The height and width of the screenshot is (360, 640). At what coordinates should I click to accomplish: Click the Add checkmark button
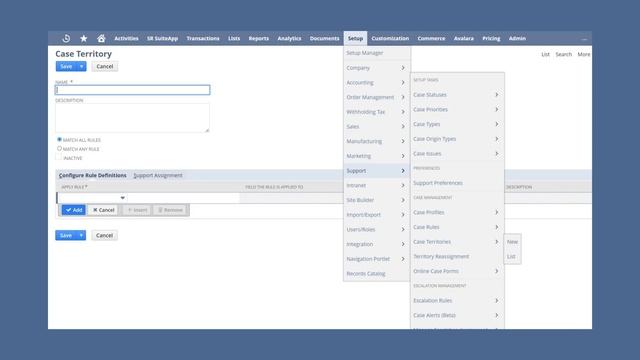point(74,210)
